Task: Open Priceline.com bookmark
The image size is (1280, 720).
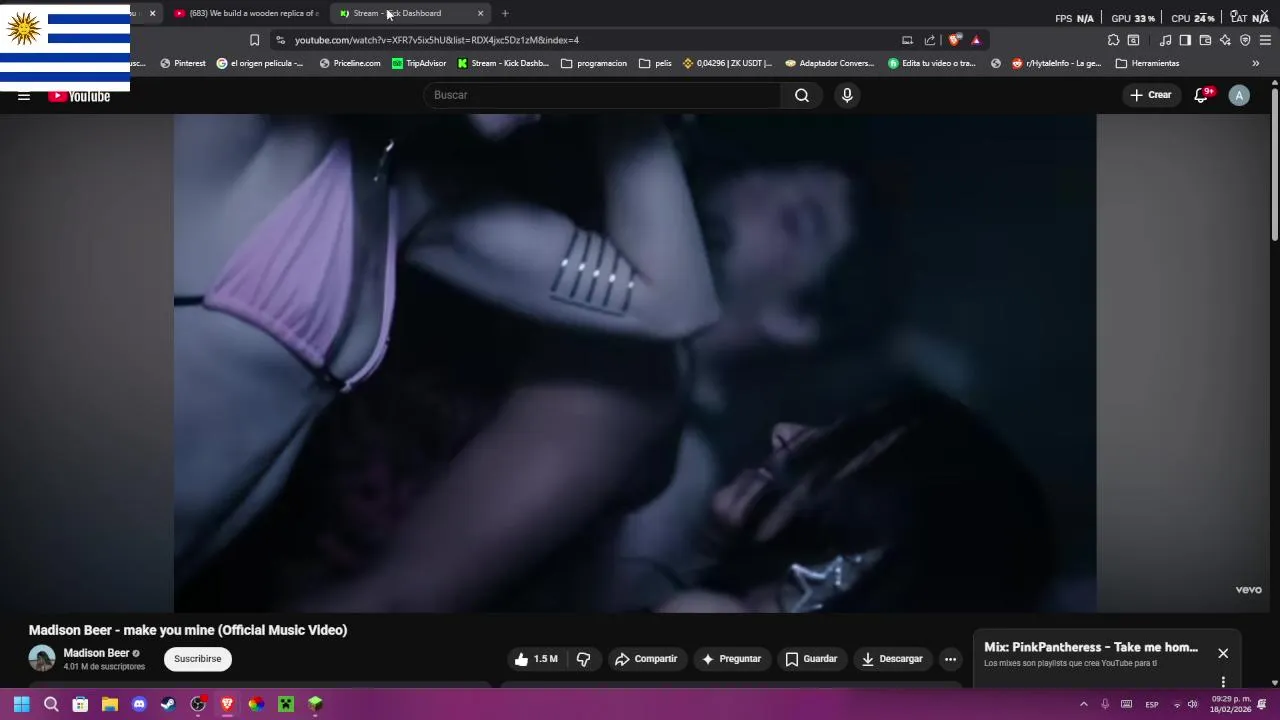Action: [350, 63]
